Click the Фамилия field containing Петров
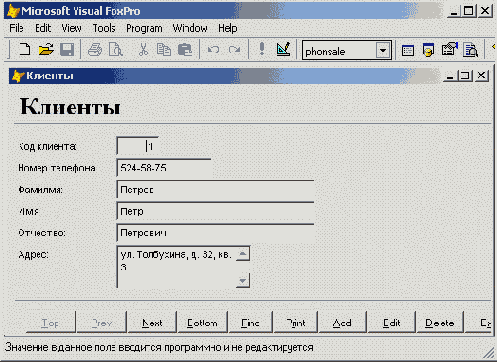The width and height of the screenshot is (497, 362). (215, 190)
